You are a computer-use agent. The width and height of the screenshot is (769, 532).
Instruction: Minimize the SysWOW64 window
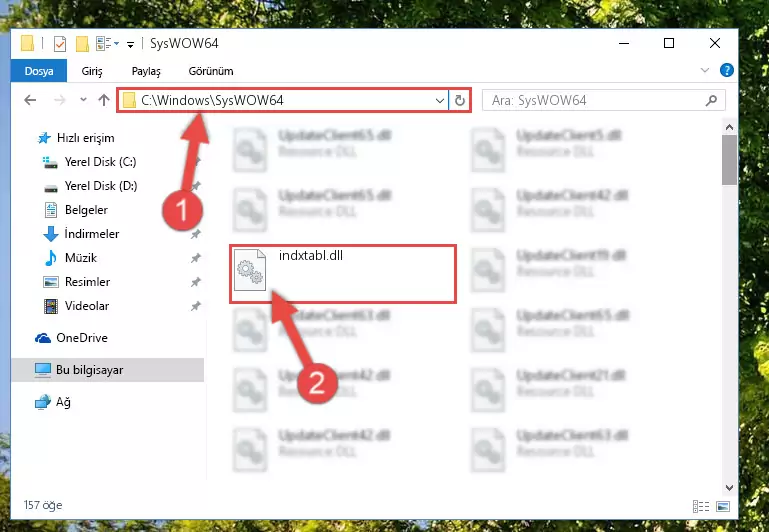(x=624, y=43)
